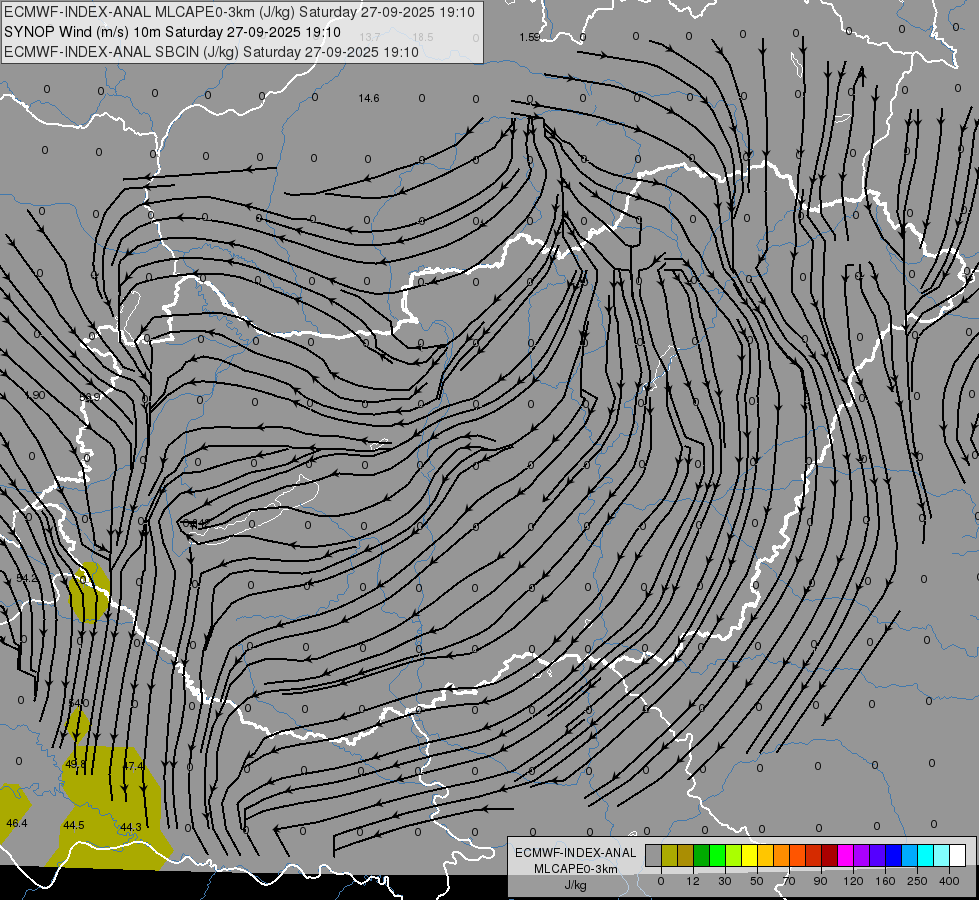Click the legend tick value 250
979x900 pixels.
pos(917,881)
